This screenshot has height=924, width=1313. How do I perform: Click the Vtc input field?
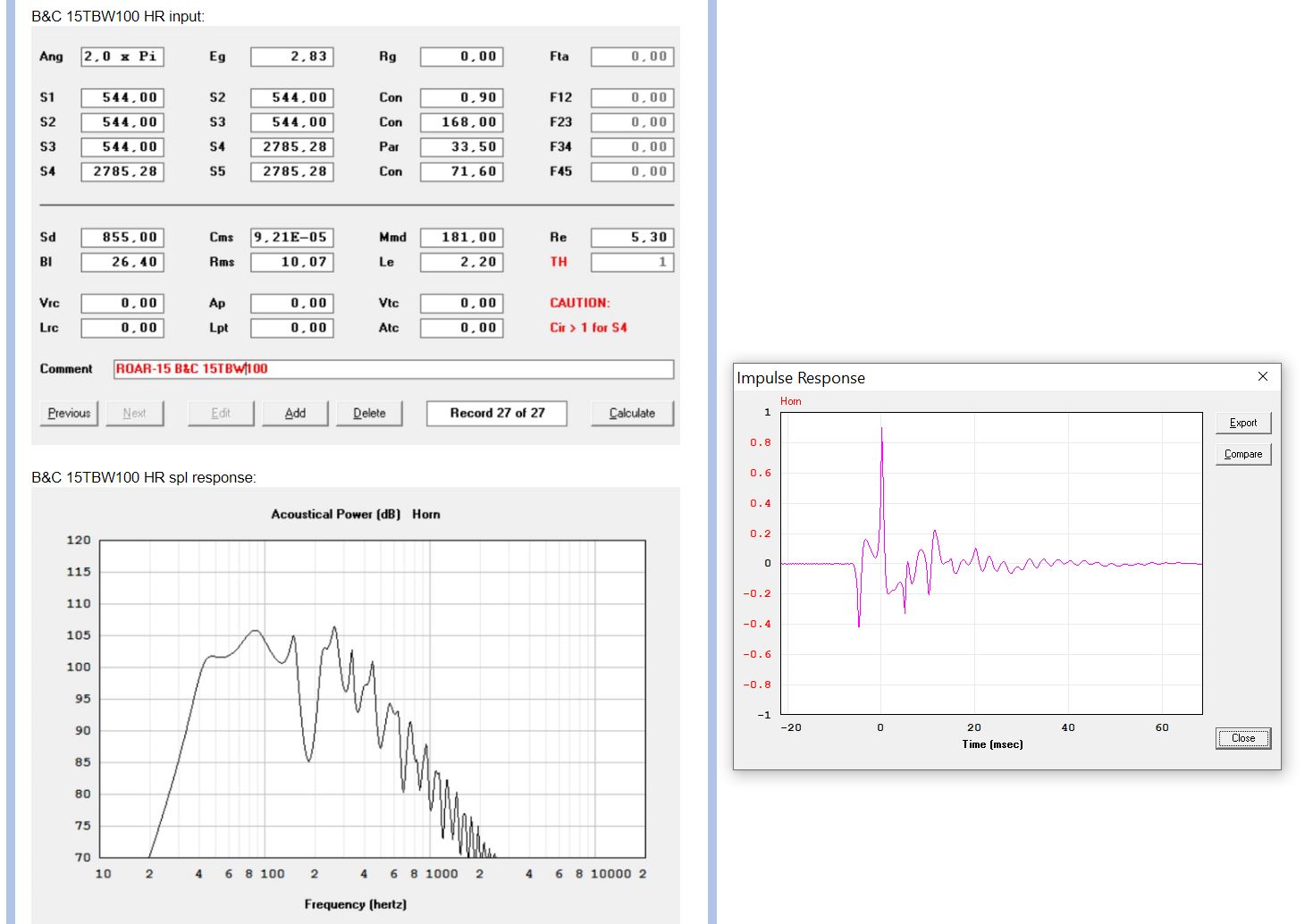(461, 304)
